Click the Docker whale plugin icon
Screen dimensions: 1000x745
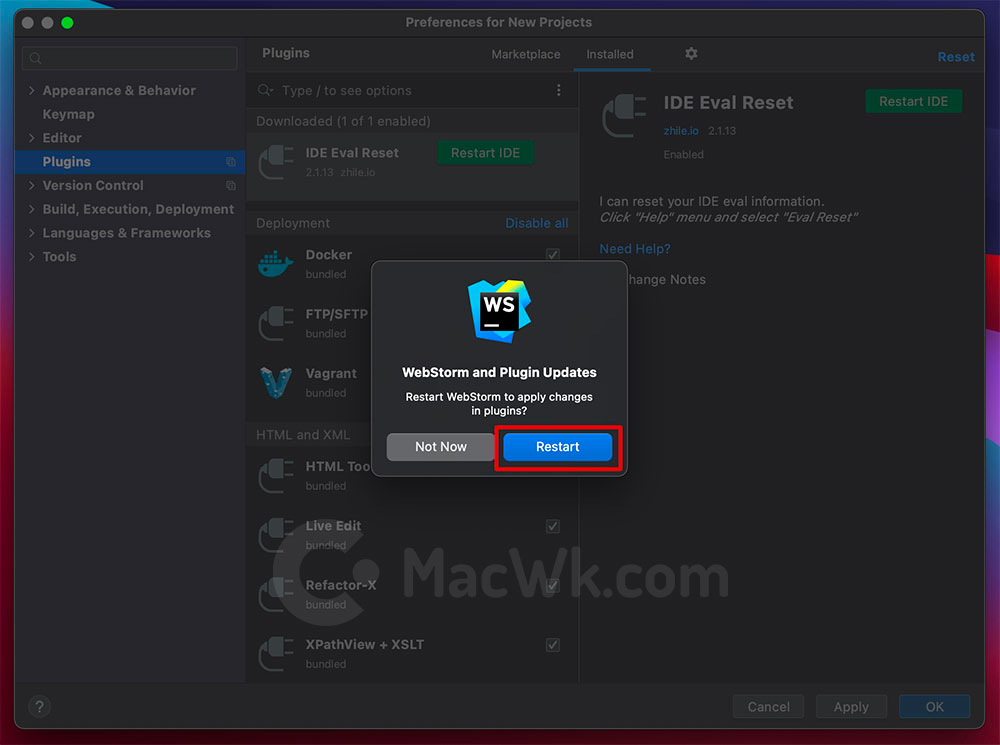tap(276, 263)
